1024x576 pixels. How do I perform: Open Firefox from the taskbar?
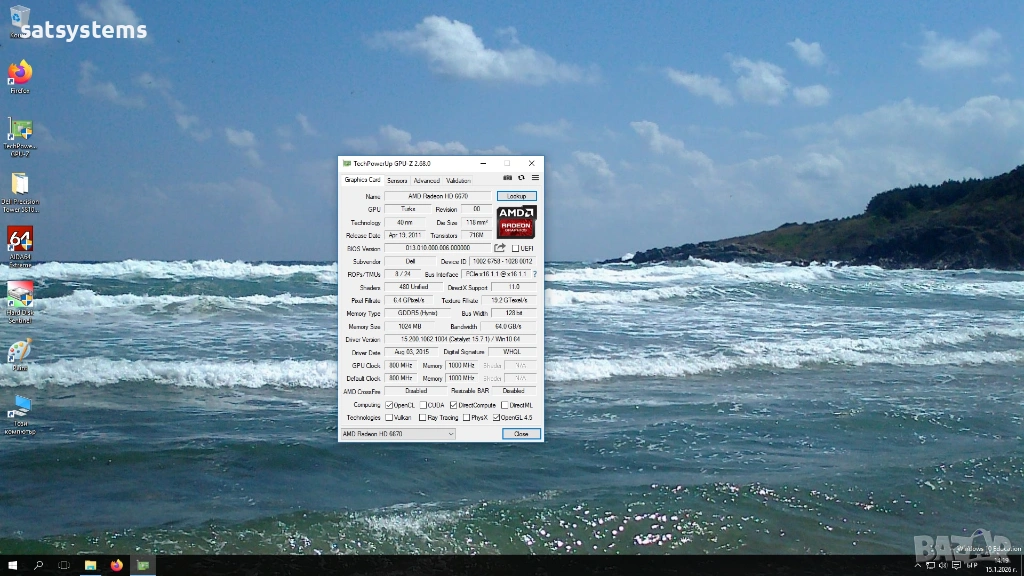pyautogui.click(x=116, y=565)
